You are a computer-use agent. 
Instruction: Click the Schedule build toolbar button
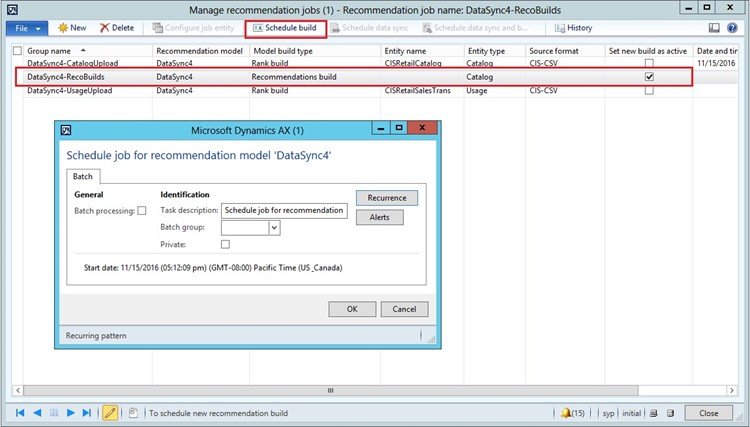[x=285, y=28]
